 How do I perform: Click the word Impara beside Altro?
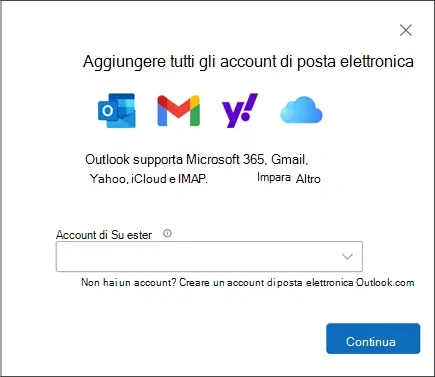(274, 177)
